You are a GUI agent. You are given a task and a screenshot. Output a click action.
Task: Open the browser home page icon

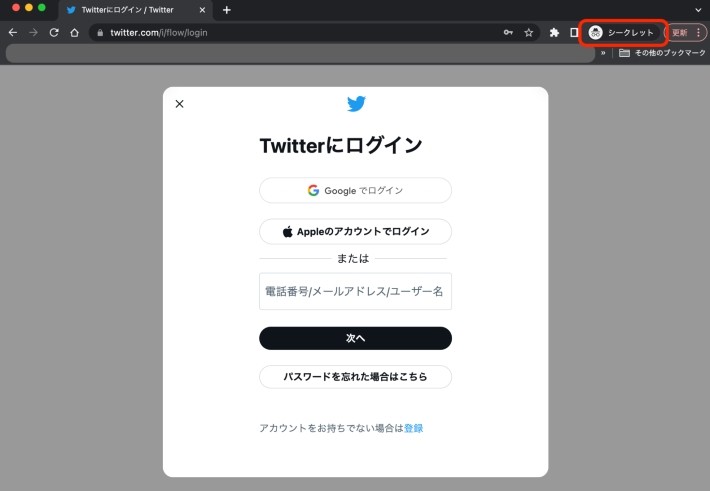(75, 33)
